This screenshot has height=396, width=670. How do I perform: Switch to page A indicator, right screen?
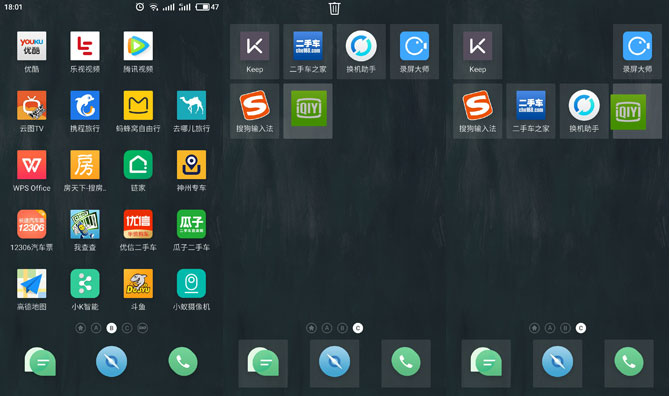pos(550,328)
